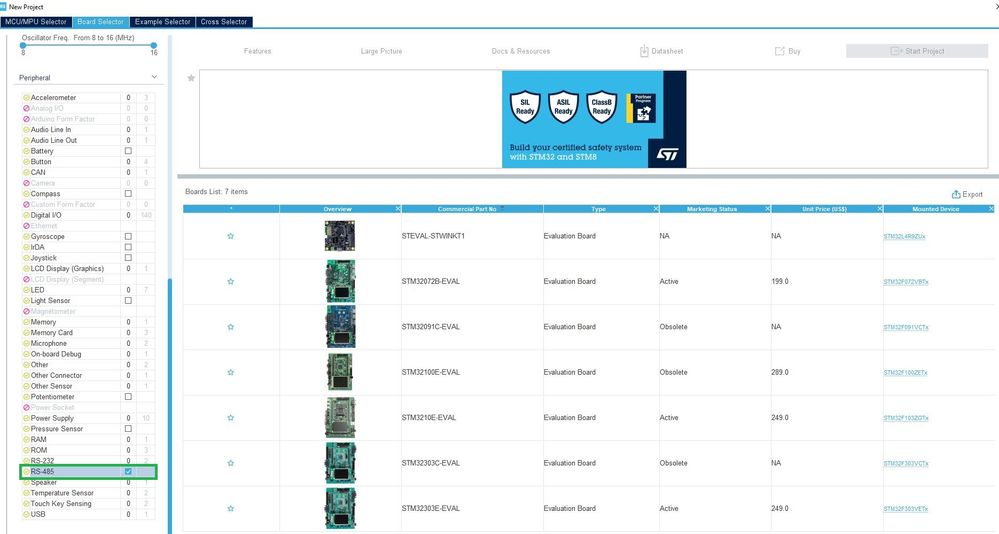Viewport: 999px width, 534px height.
Task: Click the Touch Key Sensing status icon
Action: [x=26, y=503]
